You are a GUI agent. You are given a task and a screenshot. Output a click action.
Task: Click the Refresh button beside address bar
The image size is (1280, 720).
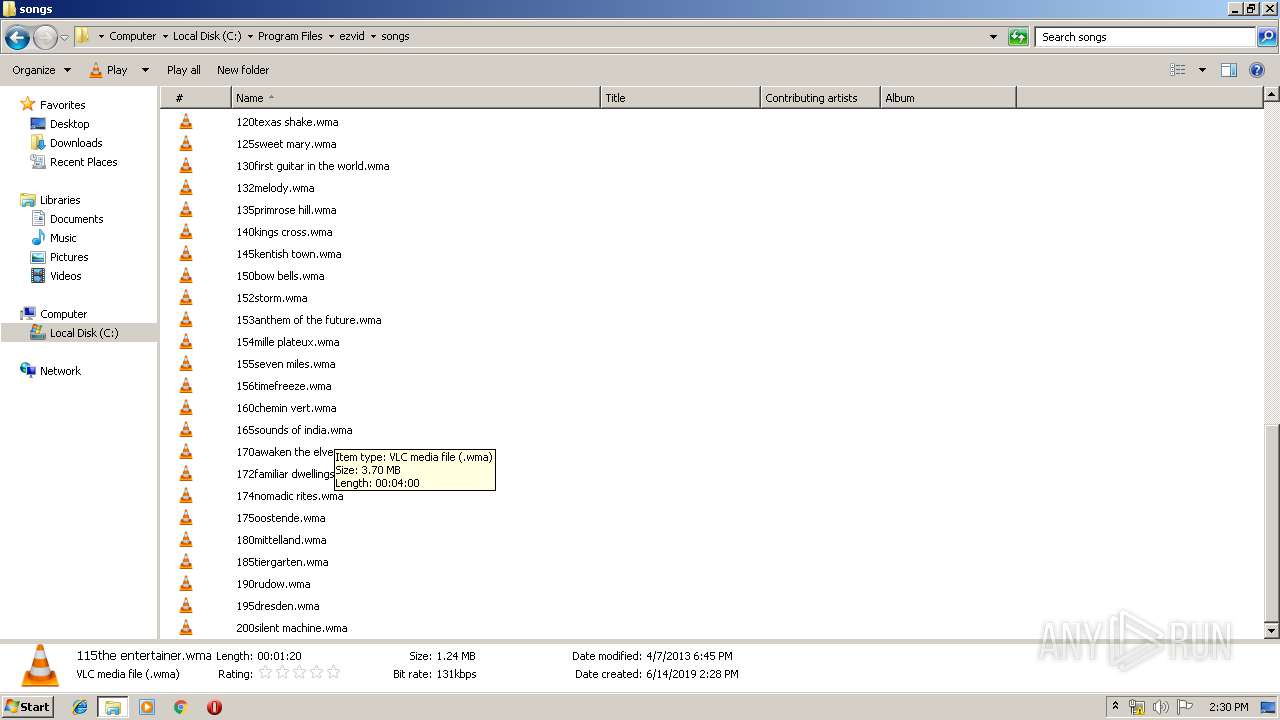(1018, 37)
